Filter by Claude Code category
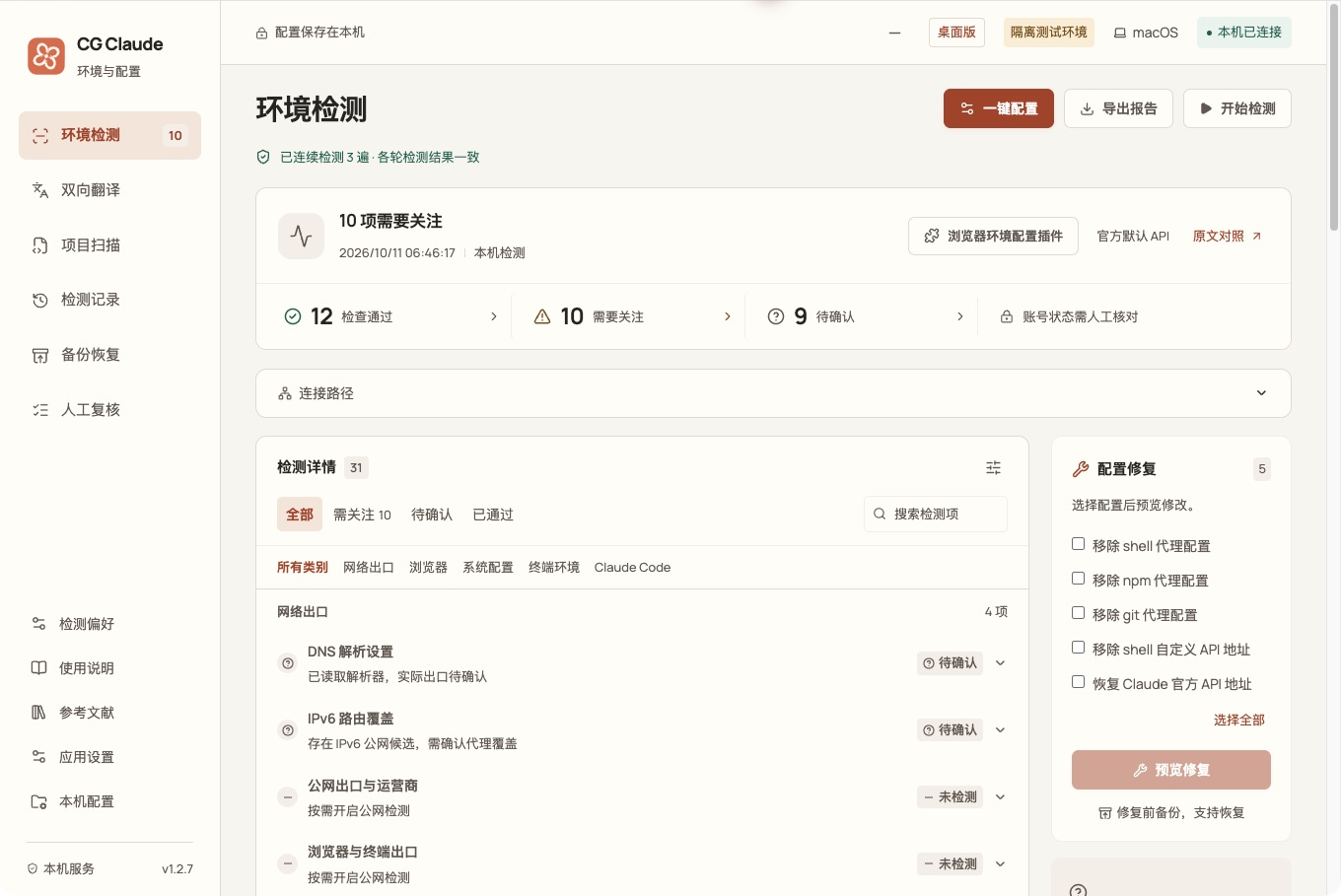 pyautogui.click(x=632, y=568)
